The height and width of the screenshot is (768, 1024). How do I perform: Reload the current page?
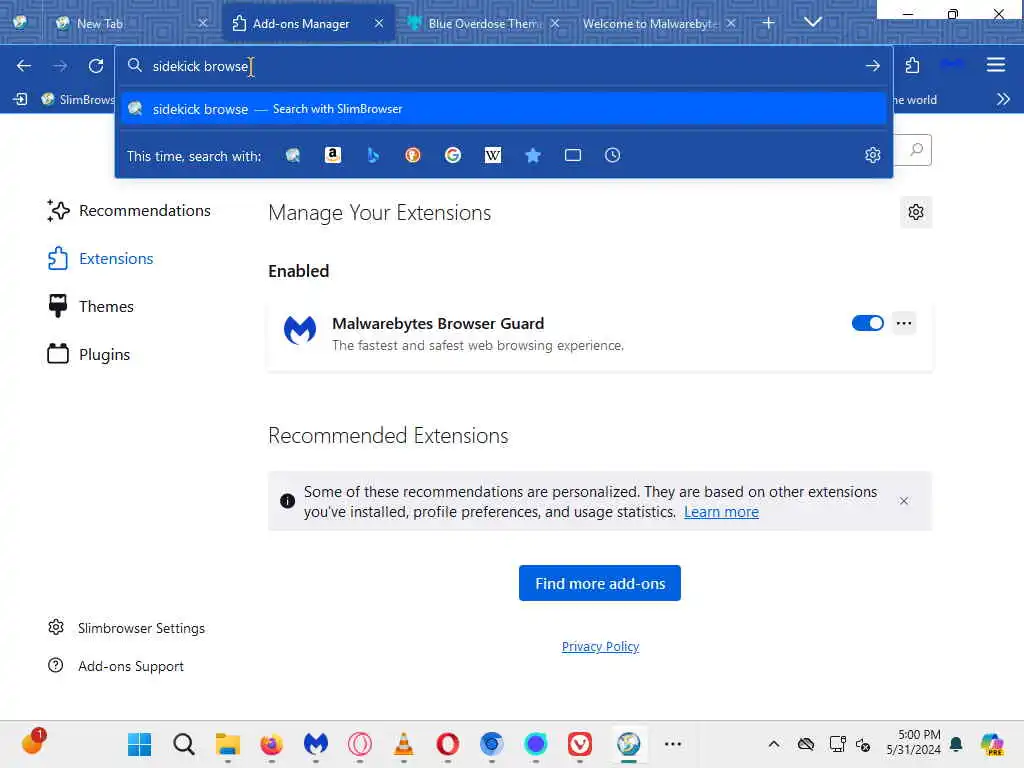96,65
